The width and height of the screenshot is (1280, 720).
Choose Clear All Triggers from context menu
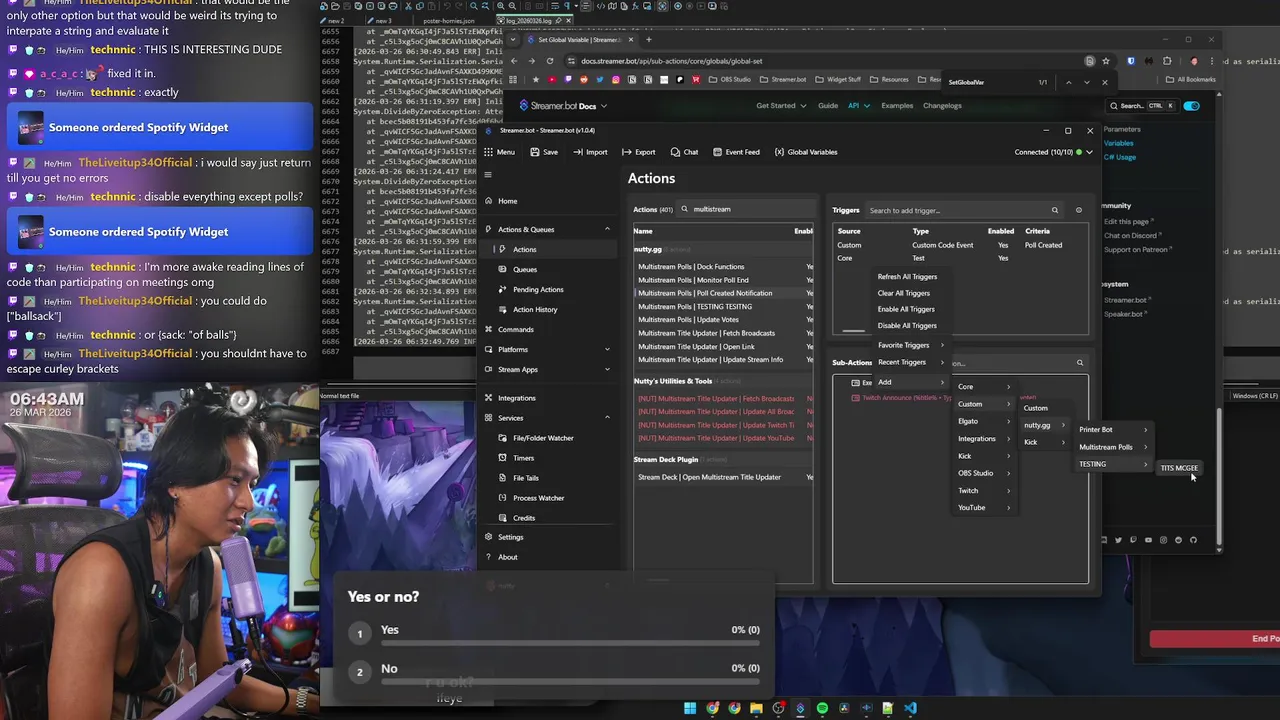pos(903,293)
